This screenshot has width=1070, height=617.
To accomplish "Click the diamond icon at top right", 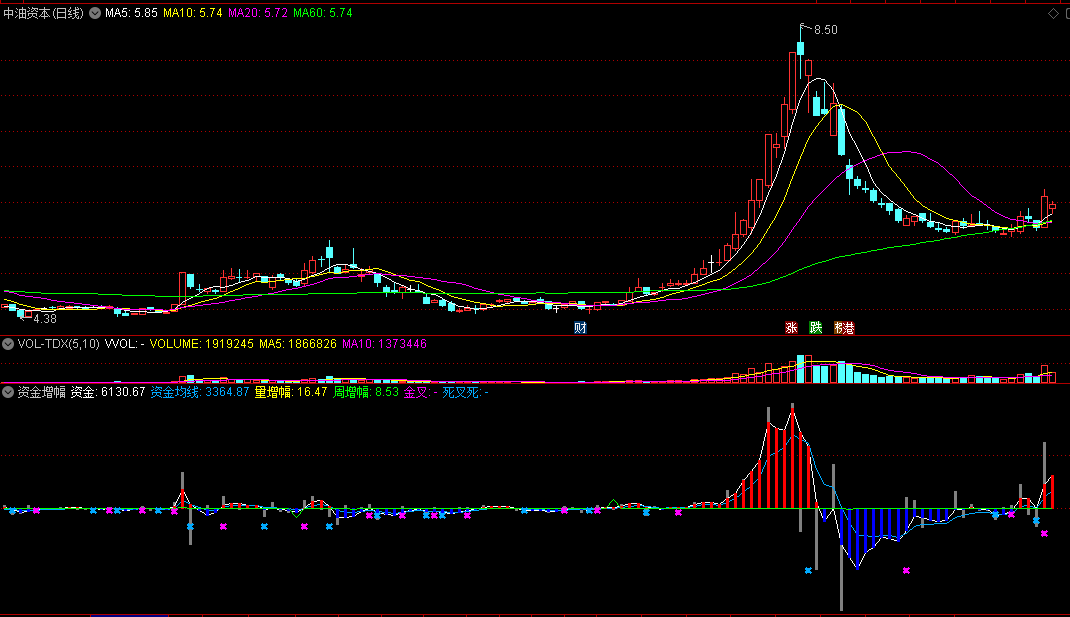I will [x=1053, y=14].
